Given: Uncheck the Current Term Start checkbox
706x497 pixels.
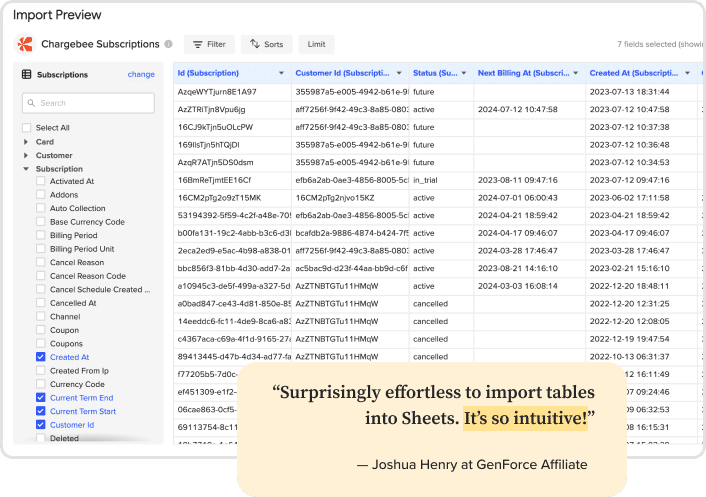Looking at the screenshot, I should click(x=41, y=411).
